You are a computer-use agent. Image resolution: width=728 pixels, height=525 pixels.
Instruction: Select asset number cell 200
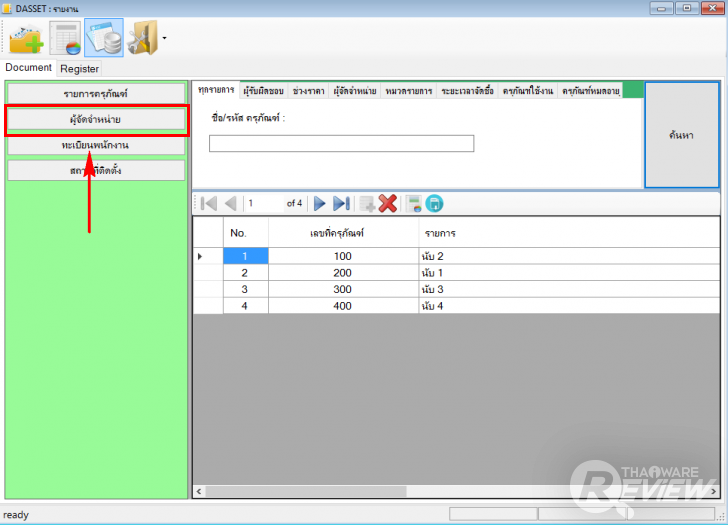(343, 273)
